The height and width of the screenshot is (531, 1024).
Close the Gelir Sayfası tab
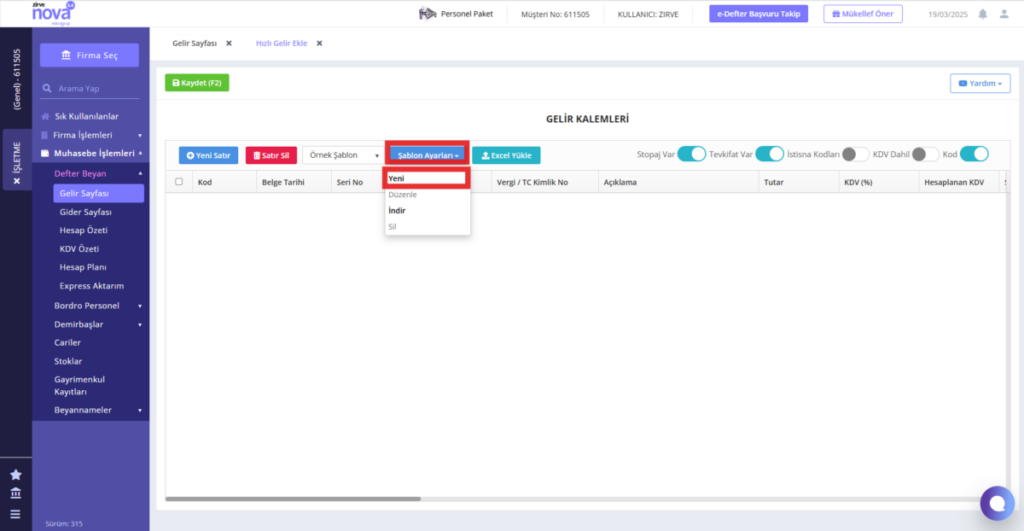point(229,43)
